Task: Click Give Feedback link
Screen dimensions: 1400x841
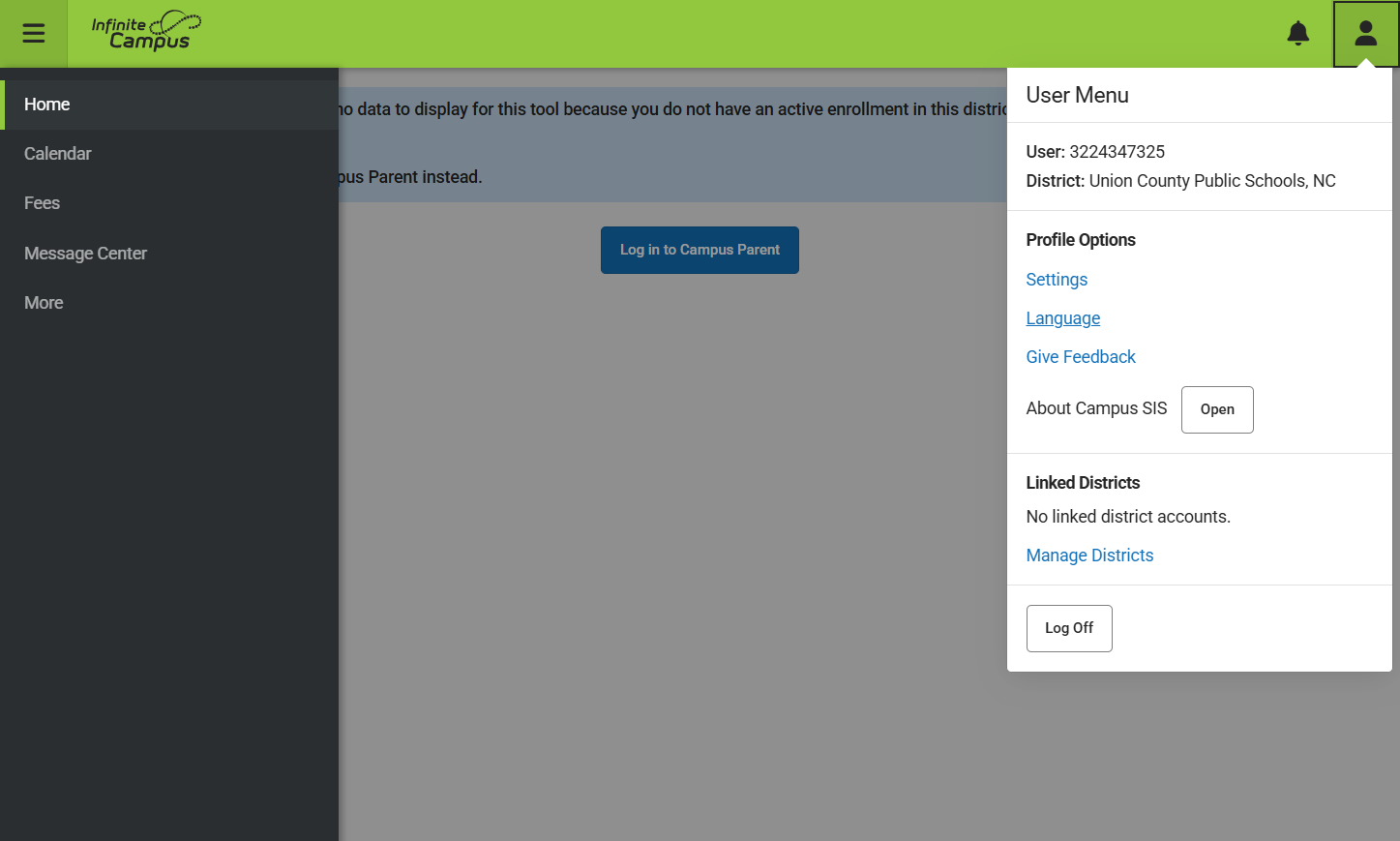Action: click(1081, 357)
